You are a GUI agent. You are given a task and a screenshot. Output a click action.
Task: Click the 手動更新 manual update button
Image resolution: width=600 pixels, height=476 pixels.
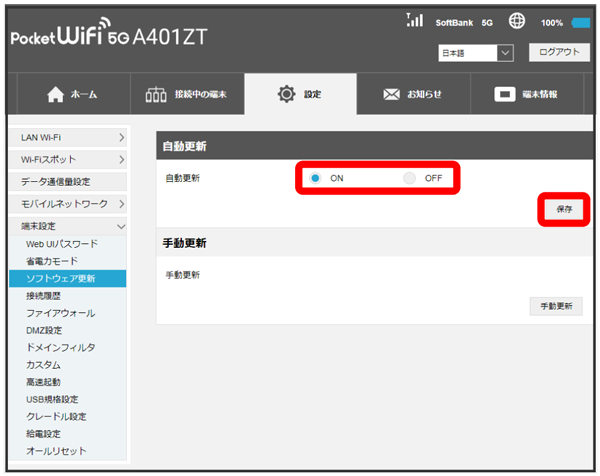[x=555, y=306]
